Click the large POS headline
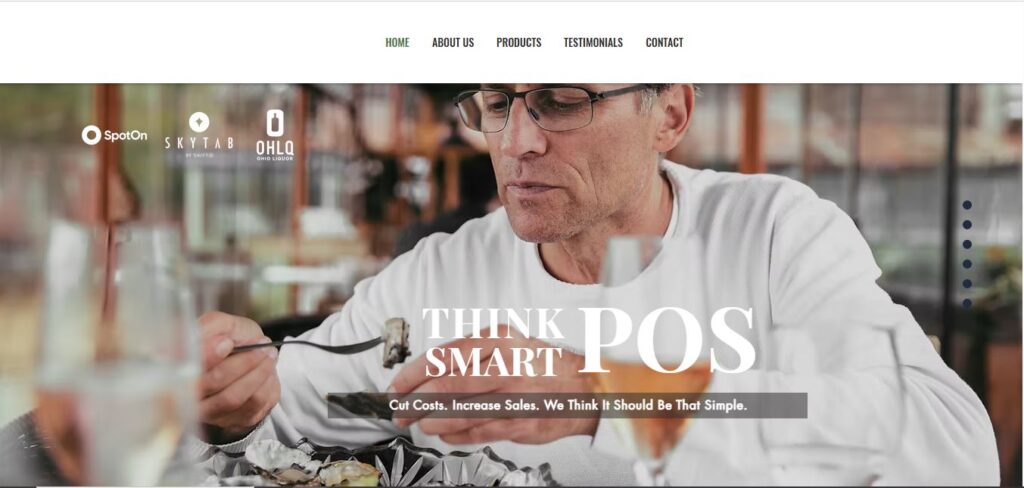1024x488 pixels. click(666, 340)
